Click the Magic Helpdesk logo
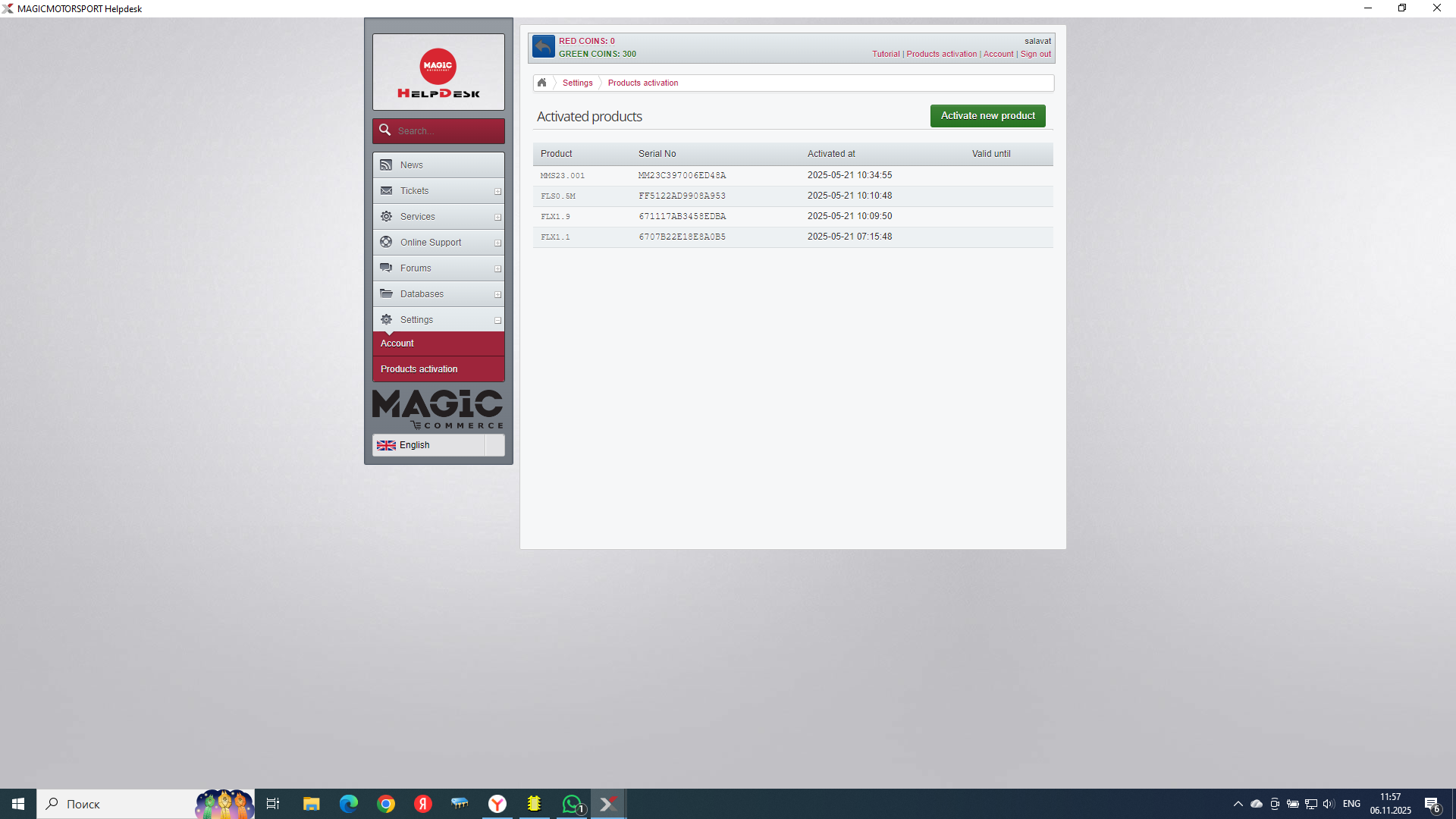 click(x=438, y=73)
